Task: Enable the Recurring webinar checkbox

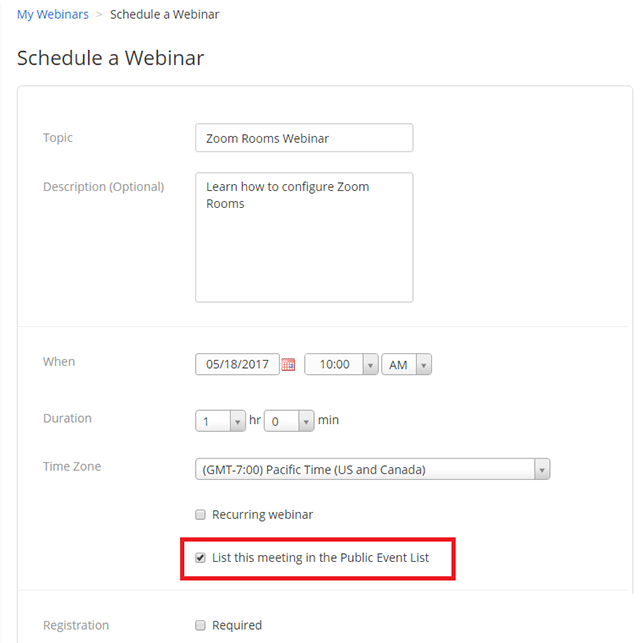Action: tap(200, 514)
